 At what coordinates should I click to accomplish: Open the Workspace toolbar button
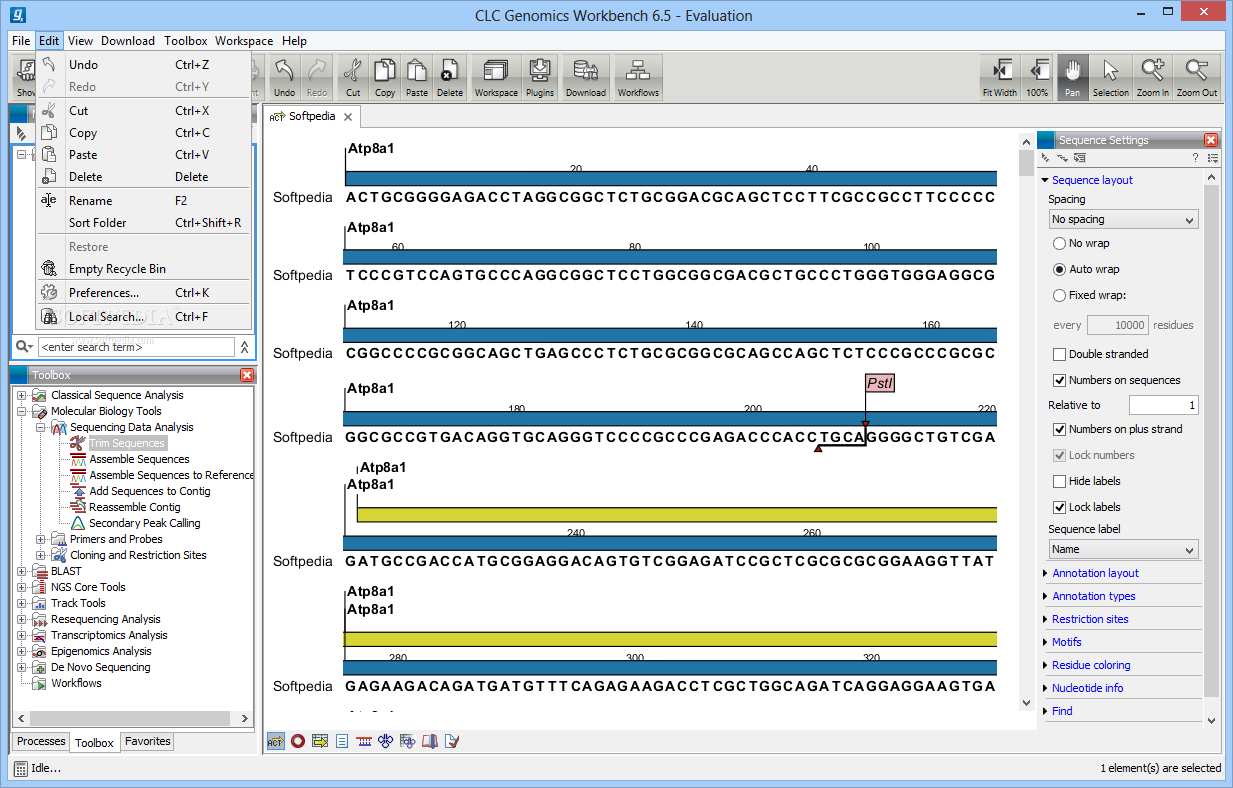496,77
